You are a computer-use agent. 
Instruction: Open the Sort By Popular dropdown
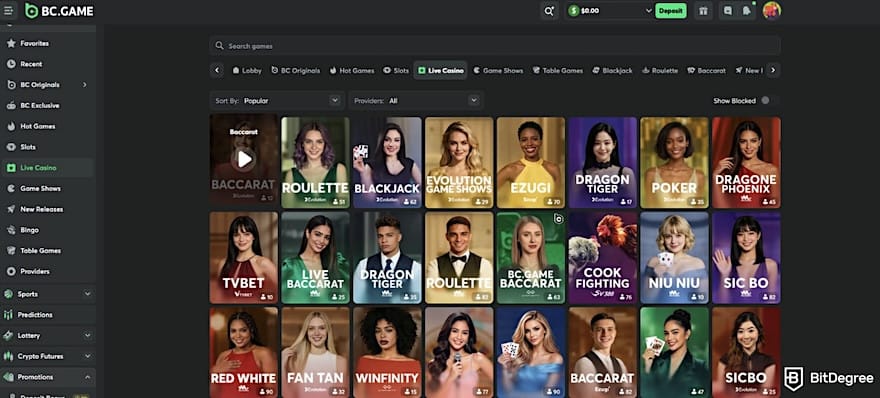pos(276,100)
